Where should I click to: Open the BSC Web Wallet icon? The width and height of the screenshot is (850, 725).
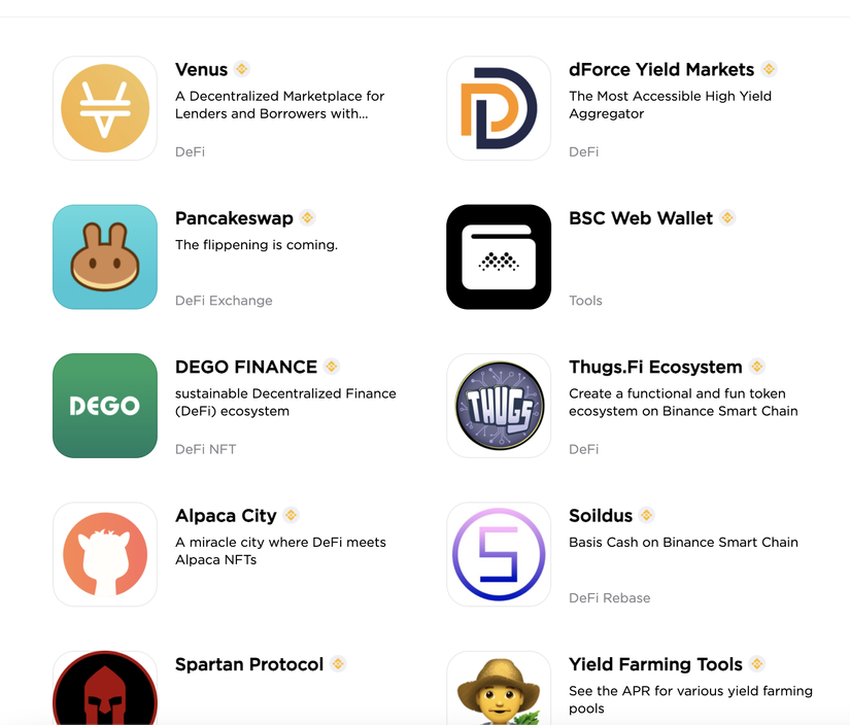(499, 257)
